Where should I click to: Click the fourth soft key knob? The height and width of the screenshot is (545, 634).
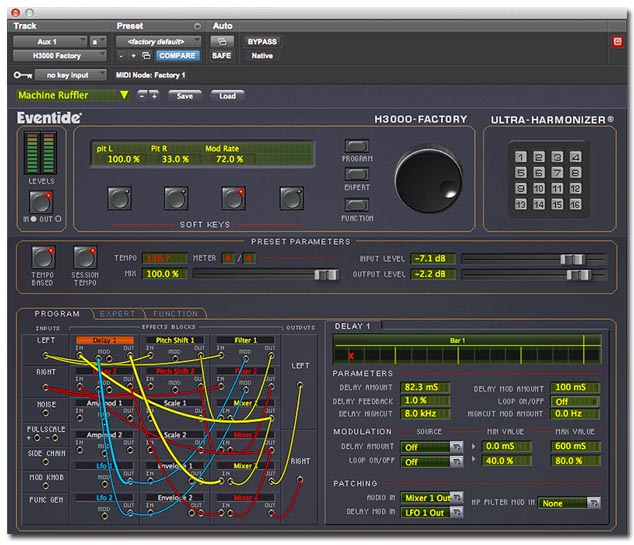pos(292,198)
